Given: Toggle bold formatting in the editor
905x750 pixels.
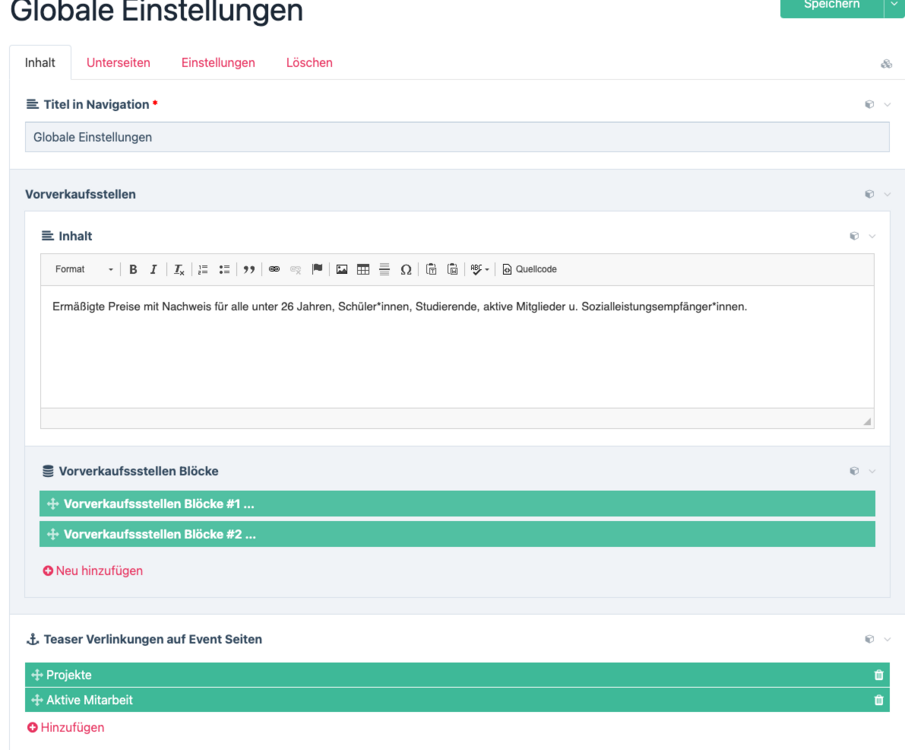Looking at the screenshot, I should (133, 270).
